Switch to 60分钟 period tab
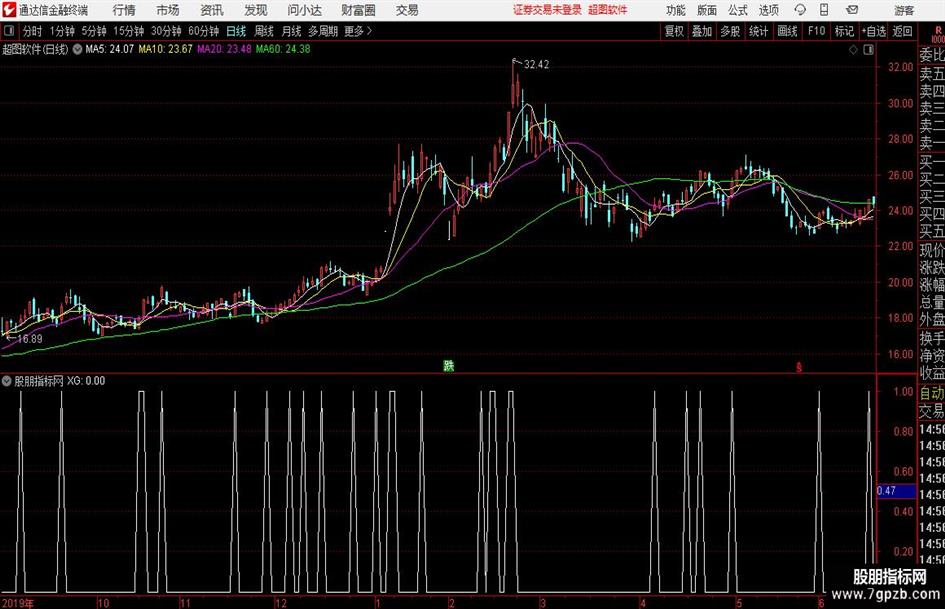Image resolution: width=945 pixels, height=609 pixels. click(x=203, y=31)
